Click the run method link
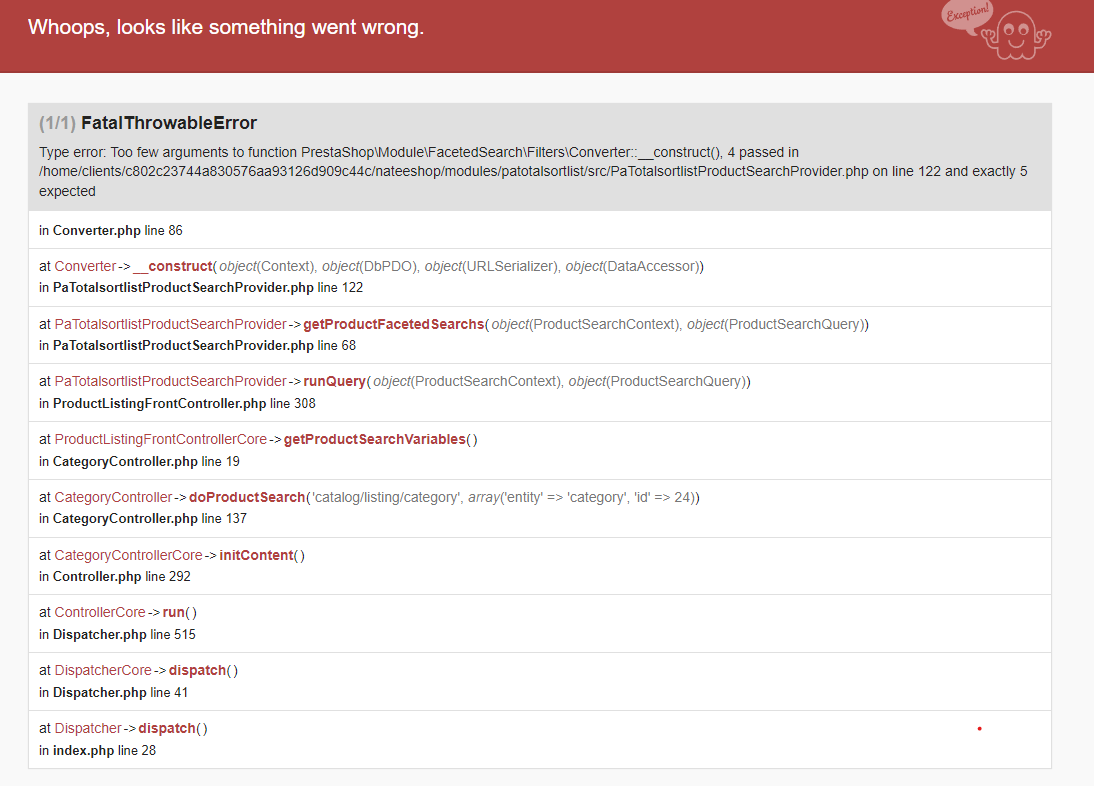1094x786 pixels. 174,612
